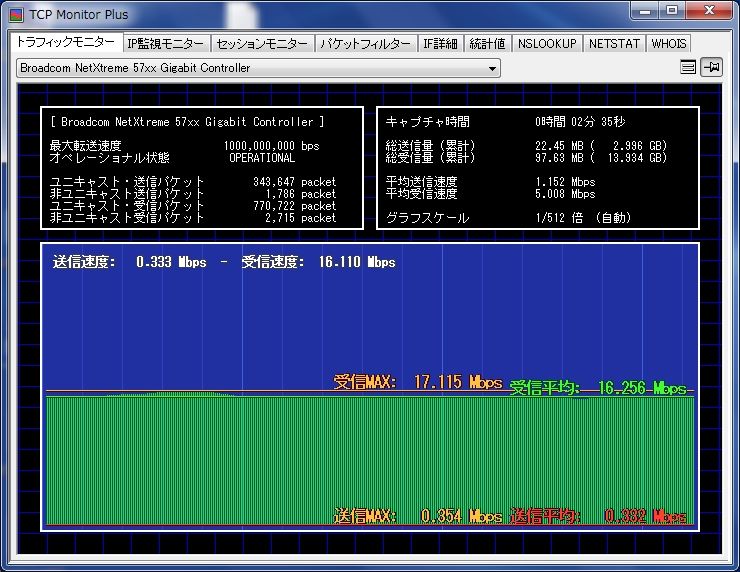Click the 送信MAX 0.354 Mbps label

pyautogui.click(x=418, y=516)
